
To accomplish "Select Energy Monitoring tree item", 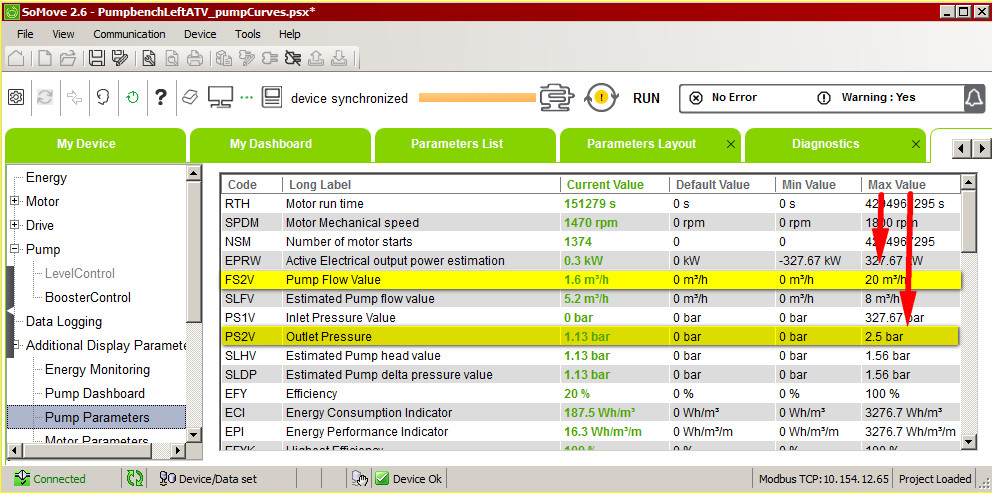I will (x=97, y=369).
